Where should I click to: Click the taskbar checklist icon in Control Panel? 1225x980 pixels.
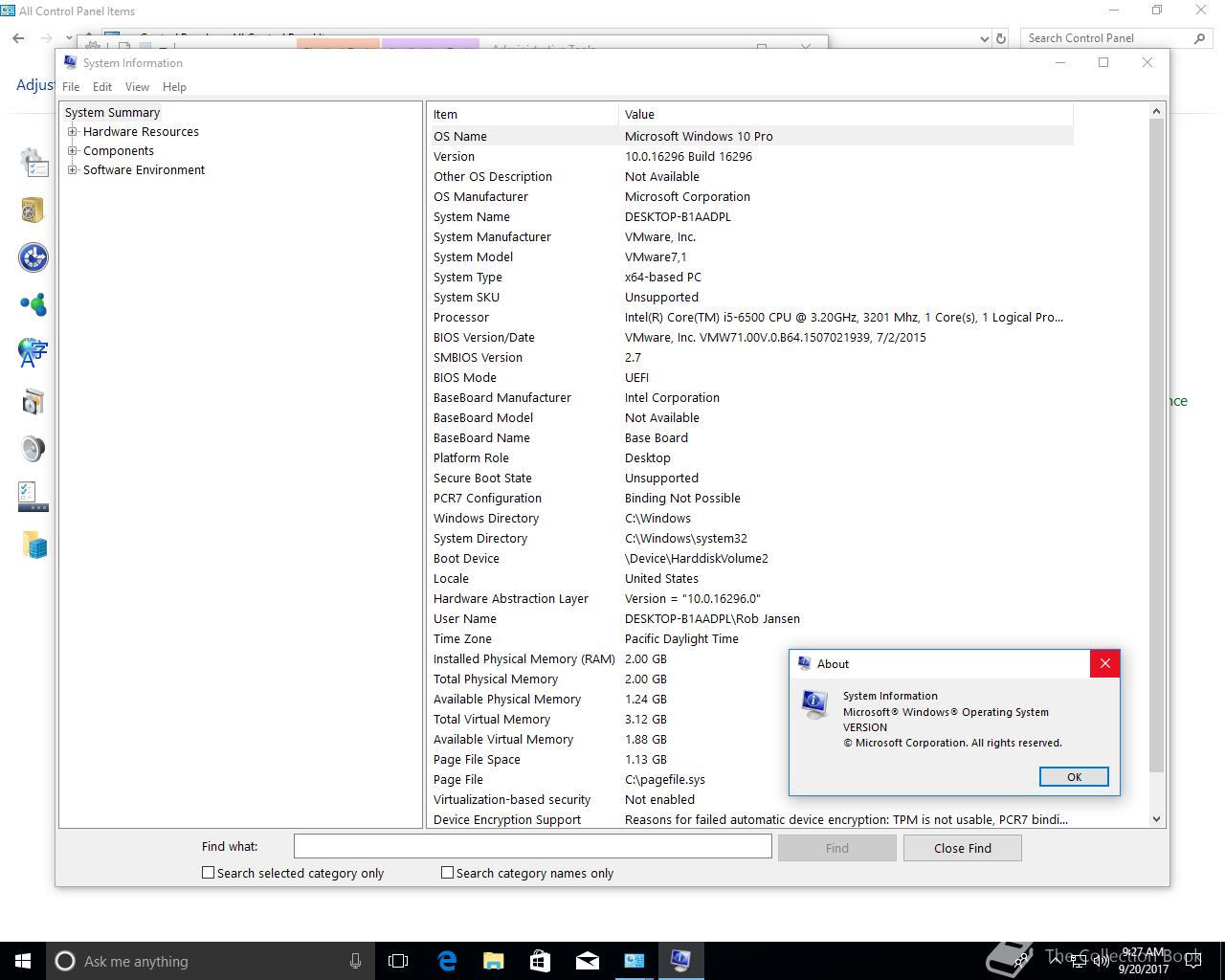pyautogui.click(x=33, y=497)
